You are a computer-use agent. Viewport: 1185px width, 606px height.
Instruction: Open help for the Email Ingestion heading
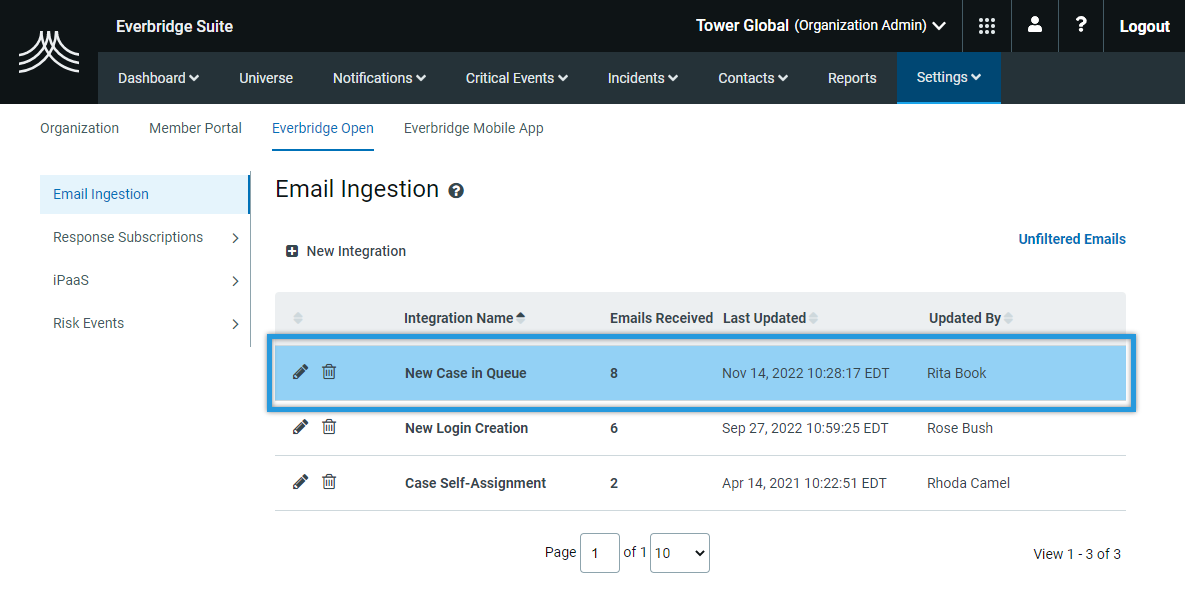[x=456, y=190]
